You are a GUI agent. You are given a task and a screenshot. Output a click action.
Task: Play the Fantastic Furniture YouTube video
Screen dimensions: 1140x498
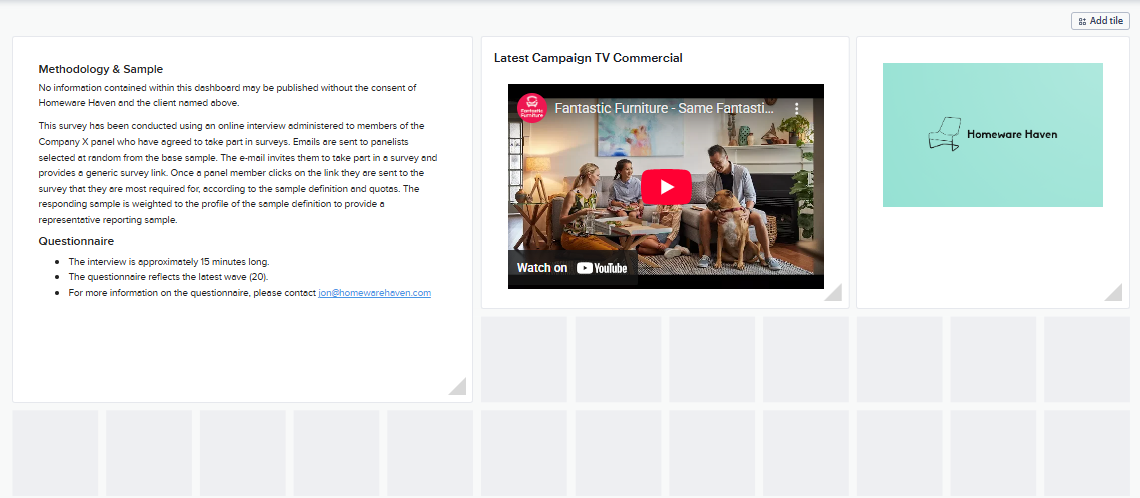665,187
